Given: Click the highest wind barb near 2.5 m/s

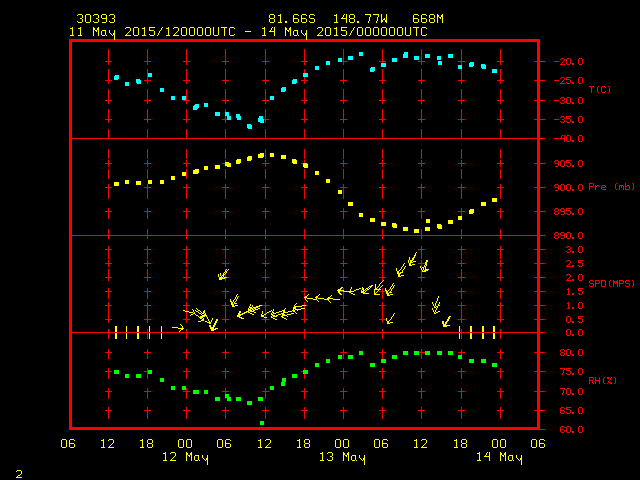Looking at the screenshot, I should click(412, 259).
